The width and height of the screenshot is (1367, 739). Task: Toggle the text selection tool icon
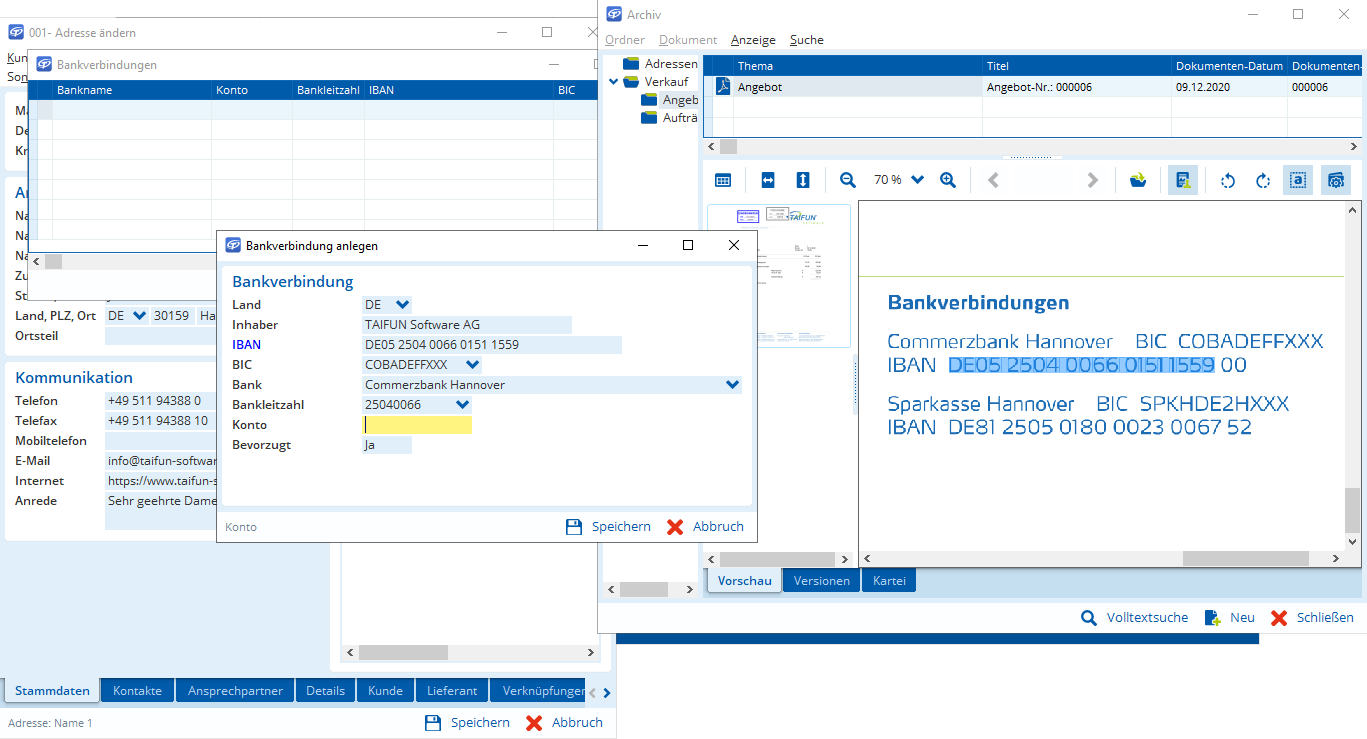click(x=1298, y=180)
